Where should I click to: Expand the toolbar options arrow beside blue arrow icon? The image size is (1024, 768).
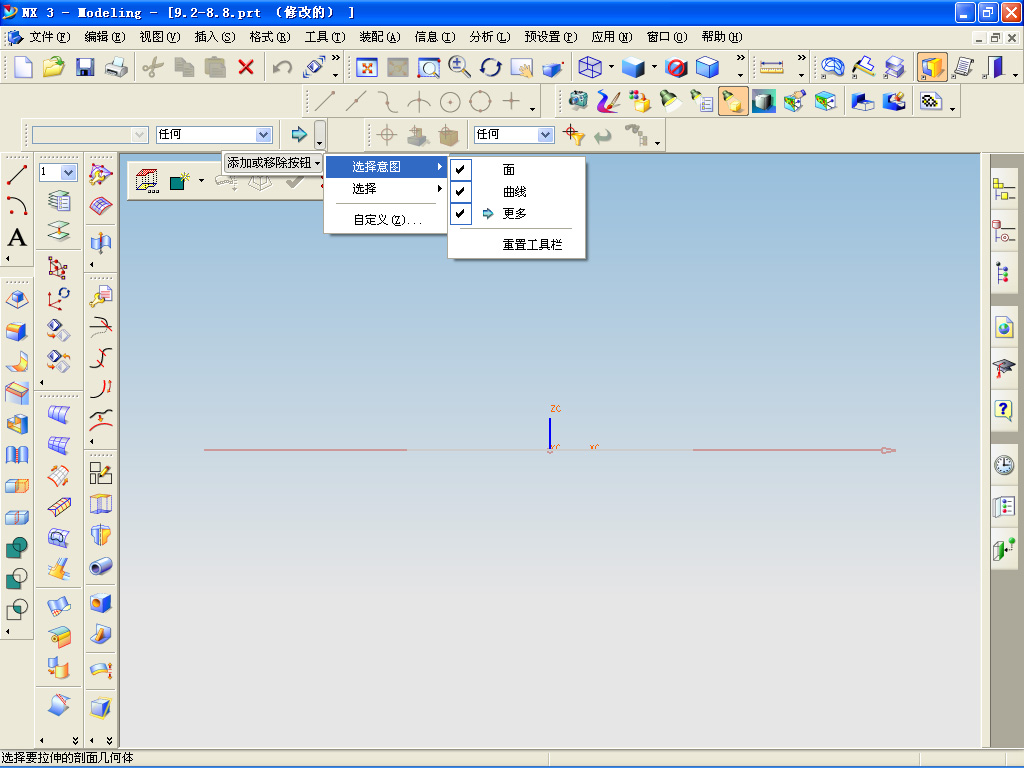coord(319,135)
